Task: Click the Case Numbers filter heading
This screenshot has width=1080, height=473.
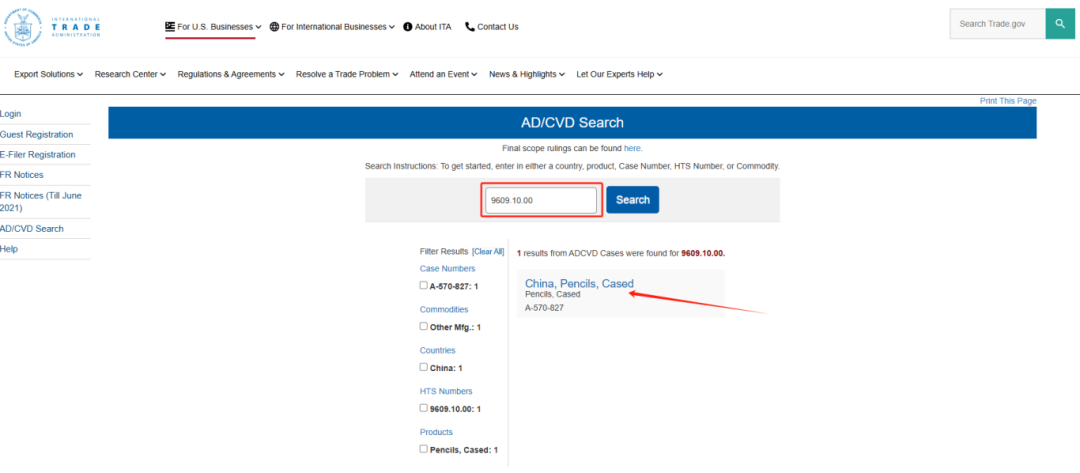Action: (447, 269)
